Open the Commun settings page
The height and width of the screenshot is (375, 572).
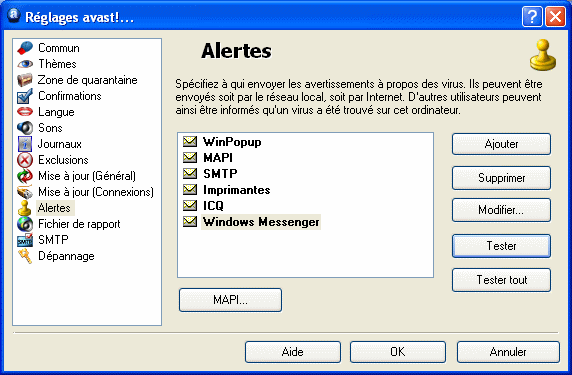[x=59, y=48]
